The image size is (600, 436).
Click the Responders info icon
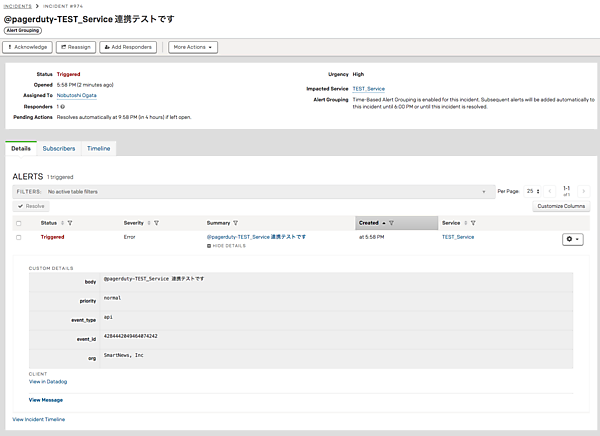62,106
